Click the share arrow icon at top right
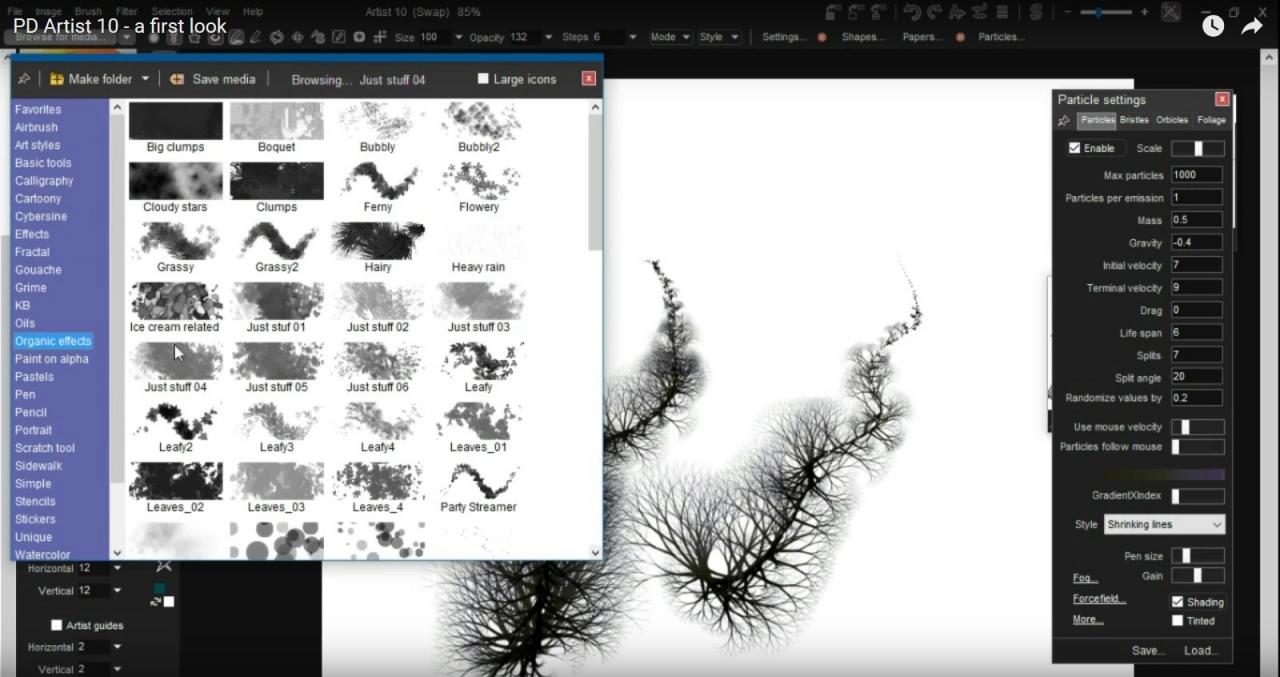The height and width of the screenshot is (677, 1280). (x=1251, y=26)
